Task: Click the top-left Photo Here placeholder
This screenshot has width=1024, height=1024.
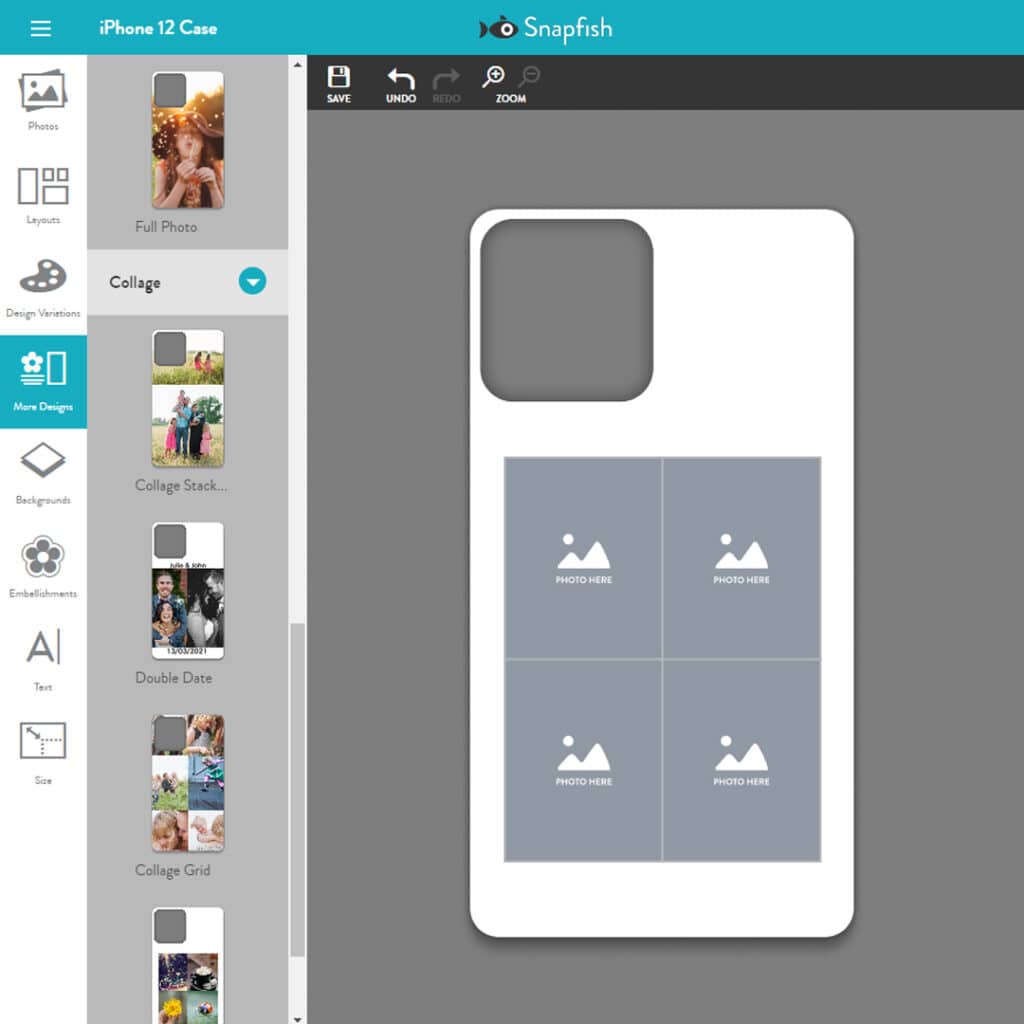Action: [583, 556]
